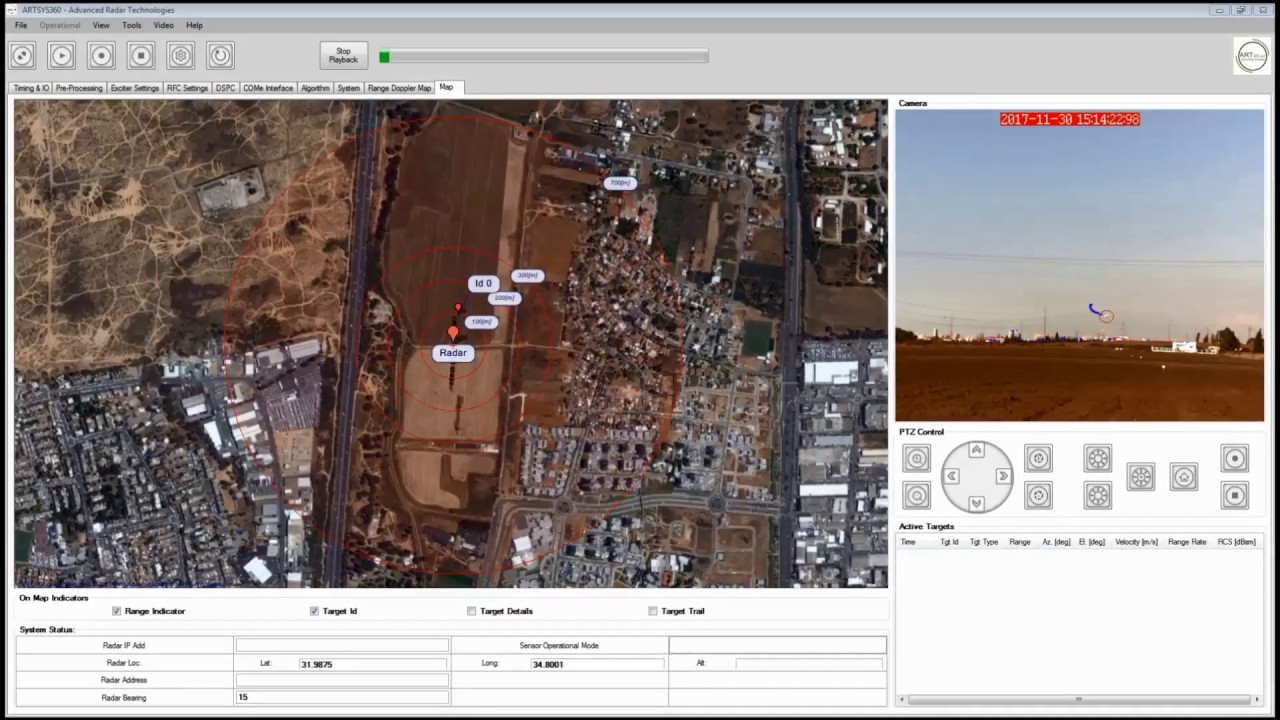Click the Long field showing 34.8001
Image resolution: width=1280 pixels, height=720 pixels.
click(597, 664)
